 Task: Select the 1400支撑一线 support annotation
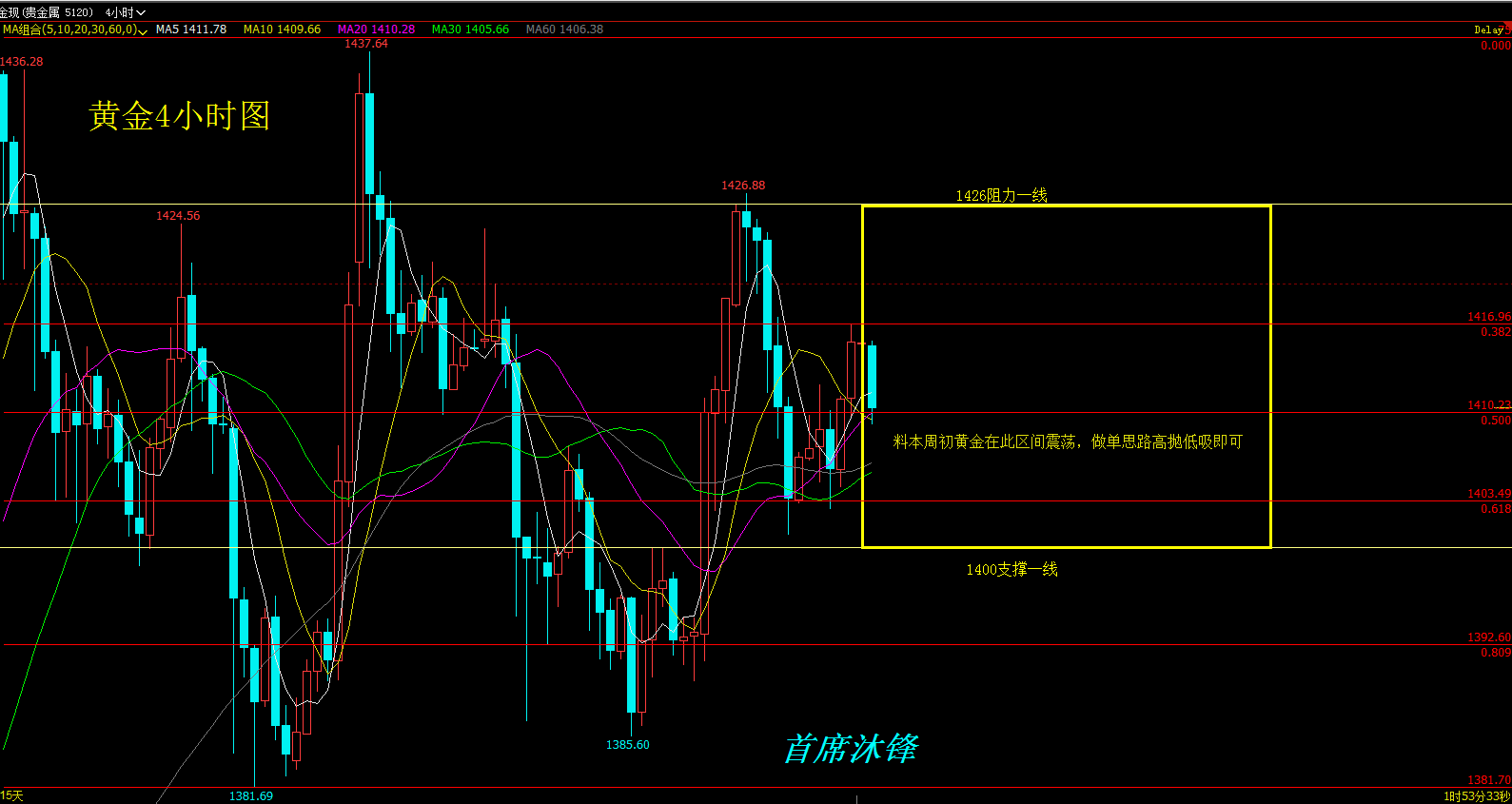click(1012, 569)
